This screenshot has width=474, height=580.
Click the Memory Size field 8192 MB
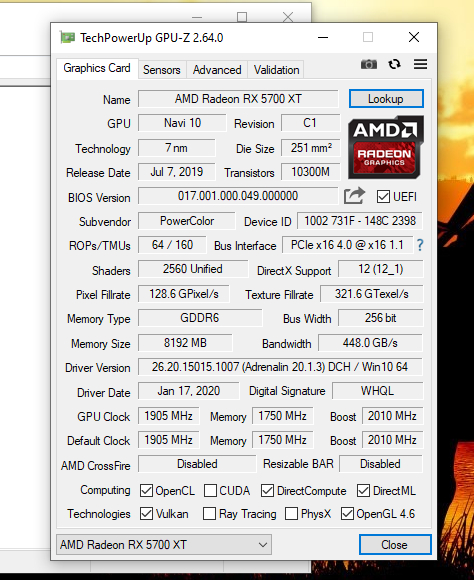coord(185,343)
